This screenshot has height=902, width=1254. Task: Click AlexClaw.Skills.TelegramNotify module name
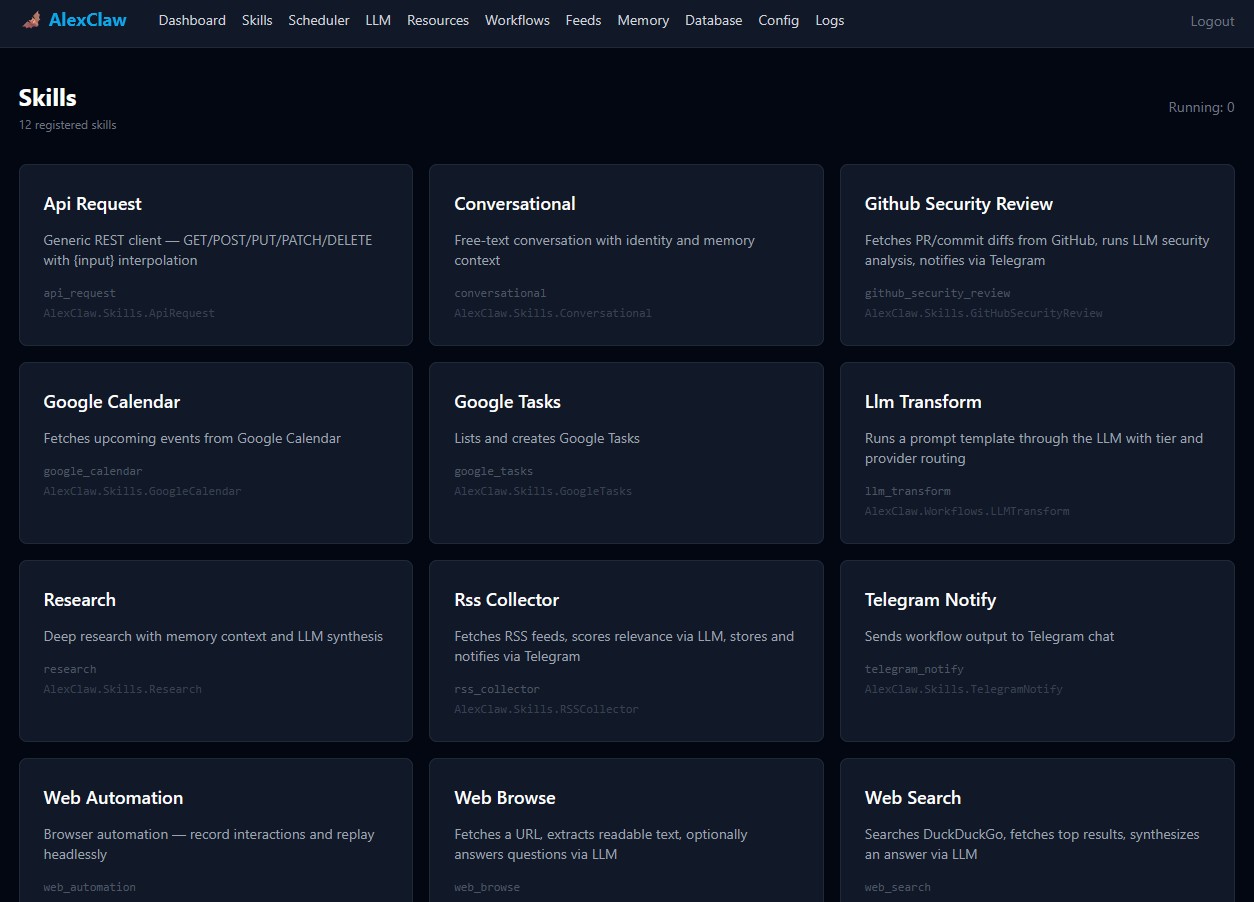964,689
